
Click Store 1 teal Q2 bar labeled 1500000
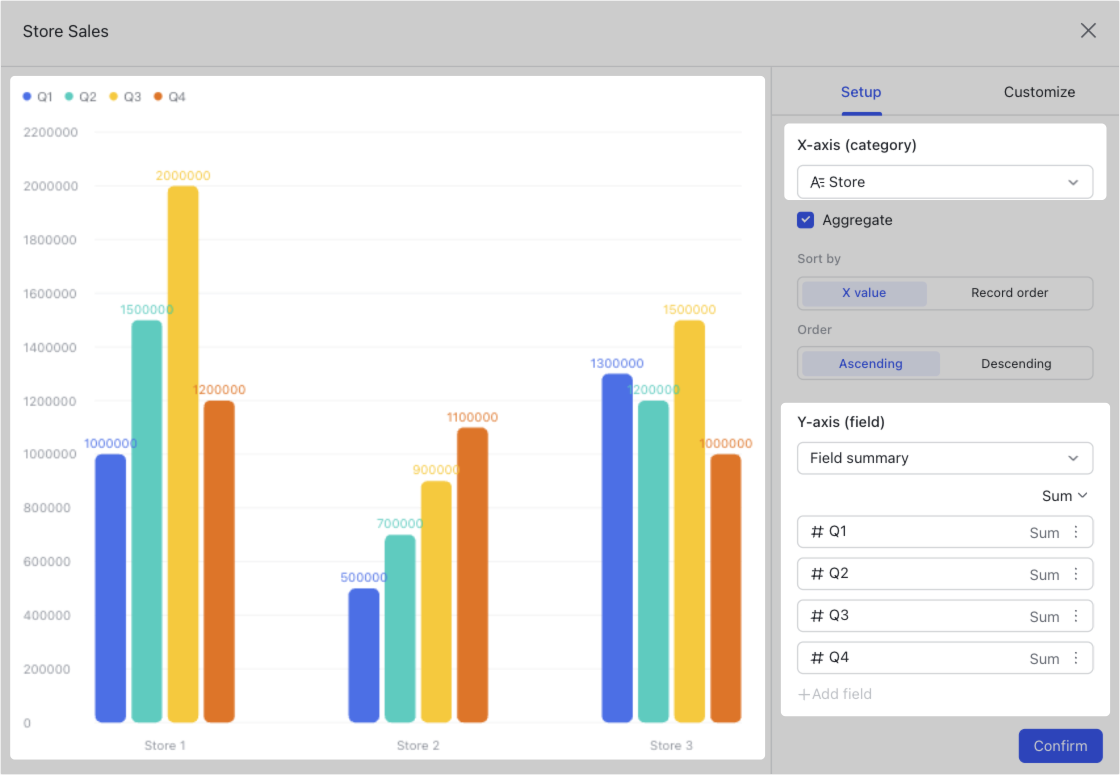[146, 521]
